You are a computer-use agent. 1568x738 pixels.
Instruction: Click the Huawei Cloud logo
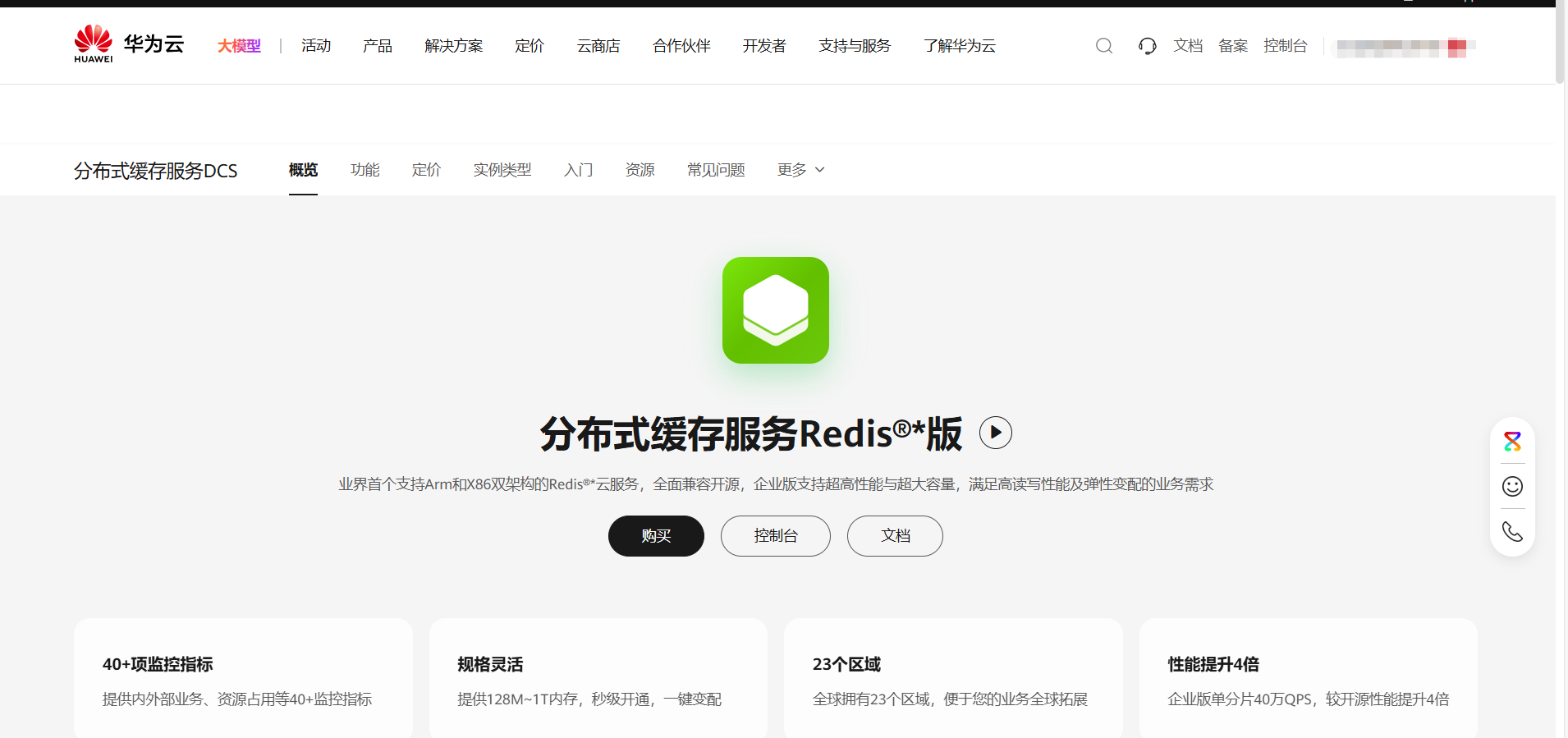coord(129,44)
